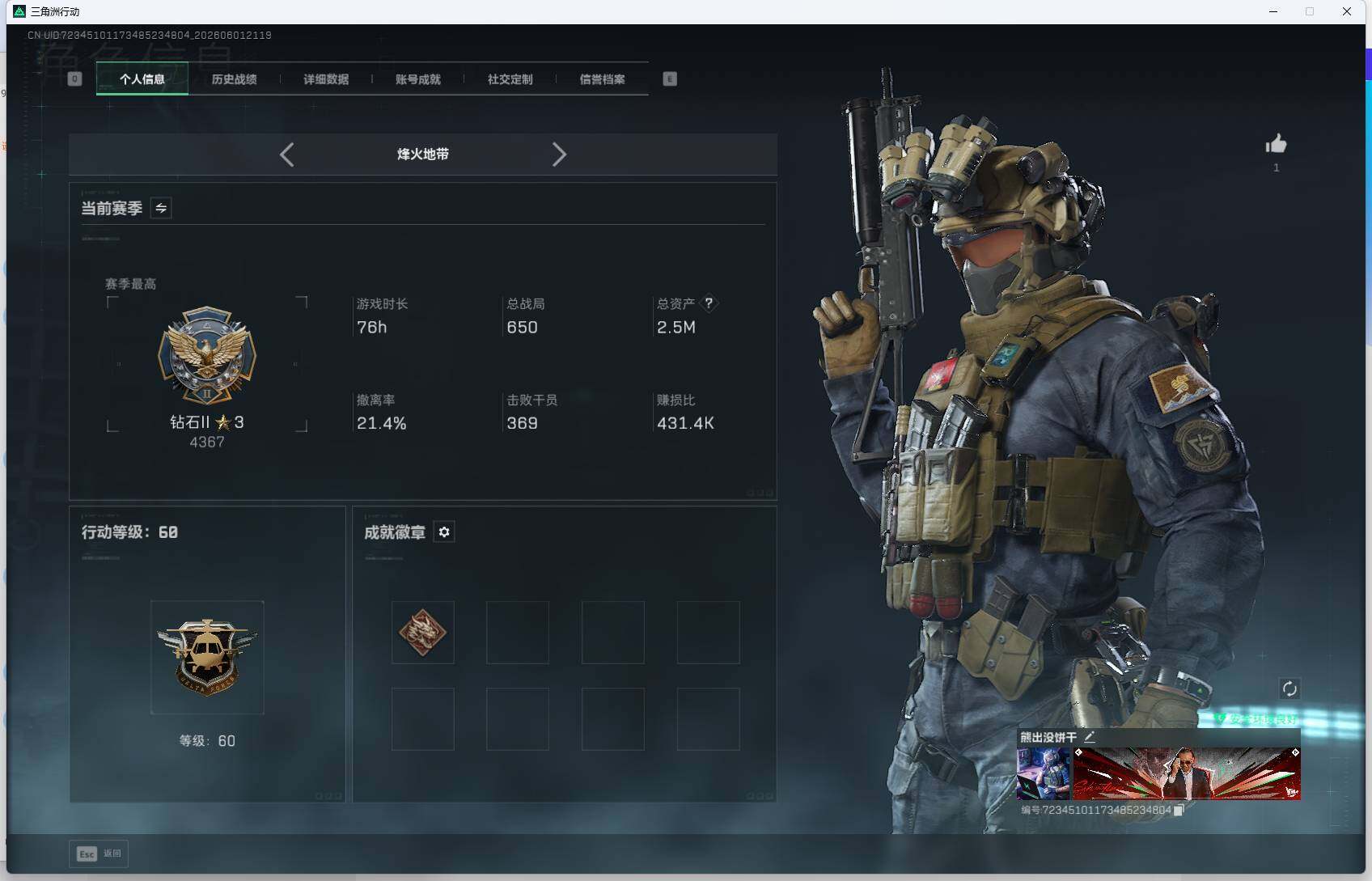Click the 赛季最高 label
Screen dimensions: 1372x881
[x=130, y=284]
